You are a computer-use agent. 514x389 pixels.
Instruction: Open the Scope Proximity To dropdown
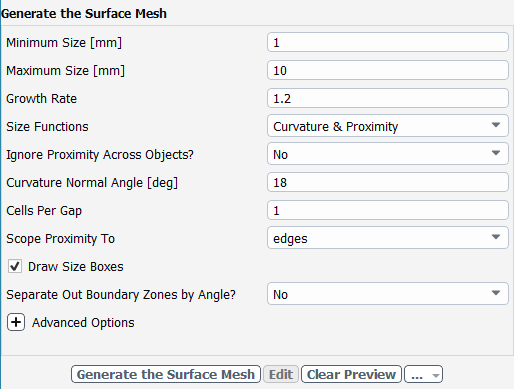coord(388,238)
